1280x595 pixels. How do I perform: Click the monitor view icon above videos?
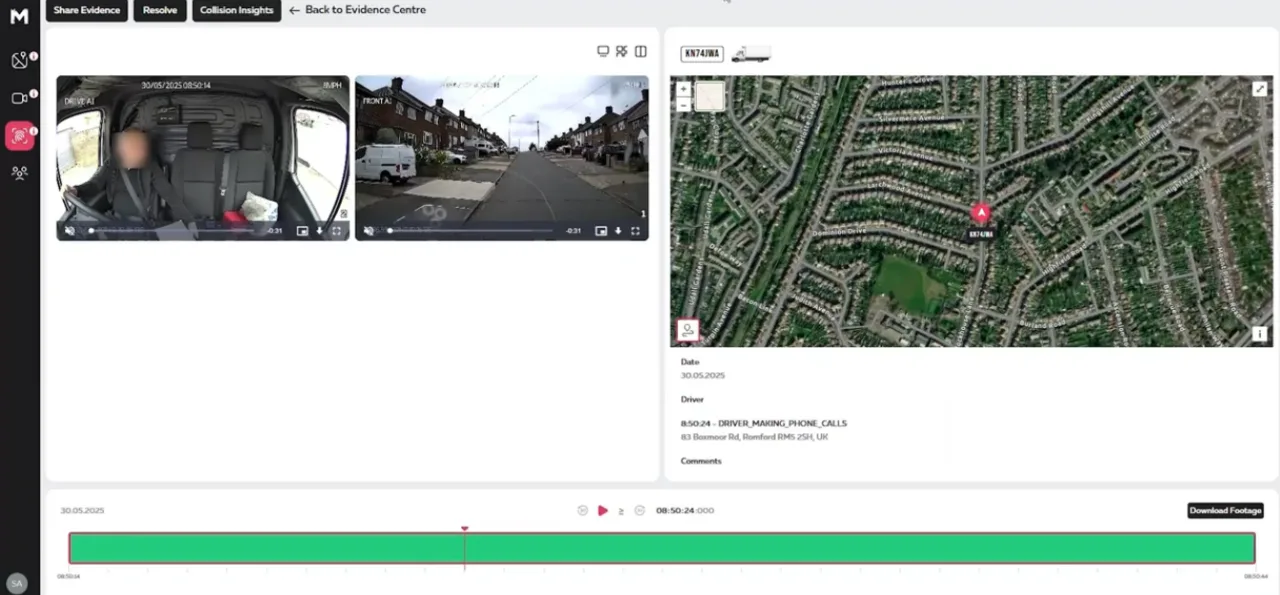(603, 51)
